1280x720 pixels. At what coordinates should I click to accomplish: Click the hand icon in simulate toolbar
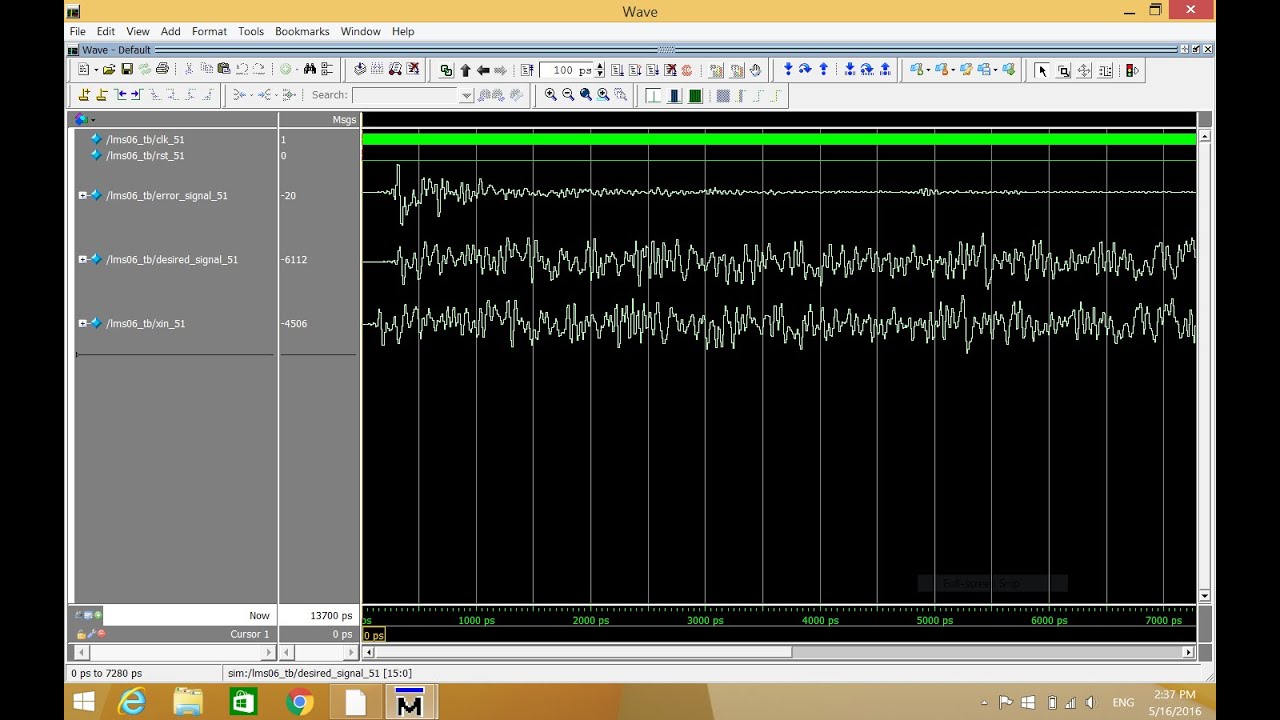pos(755,70)
